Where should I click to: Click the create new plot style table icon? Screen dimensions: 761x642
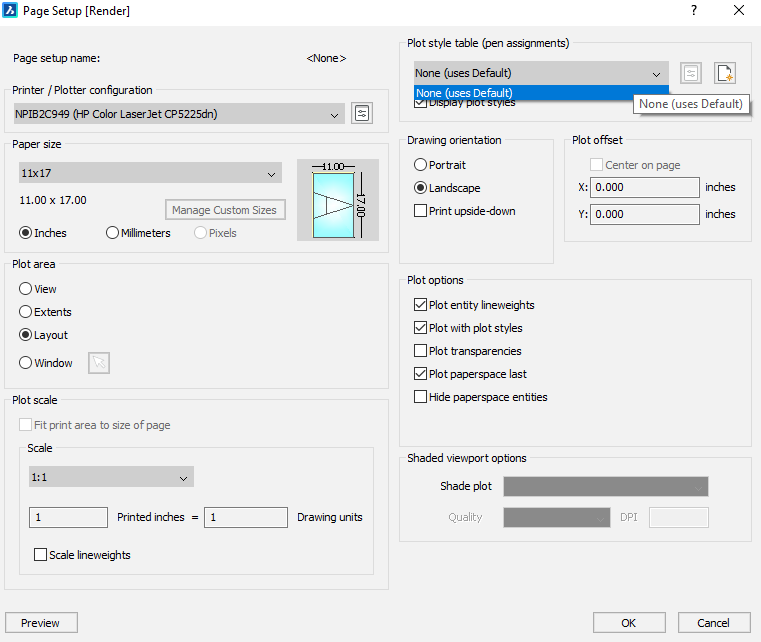[x=725, y=73]
